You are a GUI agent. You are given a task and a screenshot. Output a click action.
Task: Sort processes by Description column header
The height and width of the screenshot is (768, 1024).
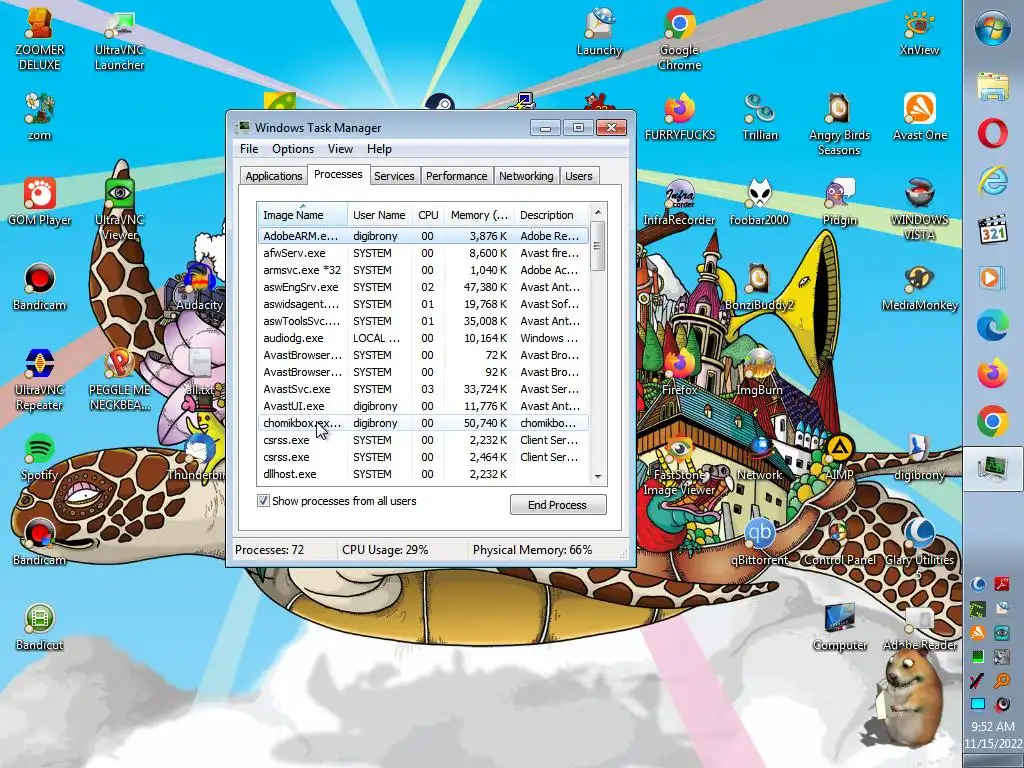pos(551,215)
